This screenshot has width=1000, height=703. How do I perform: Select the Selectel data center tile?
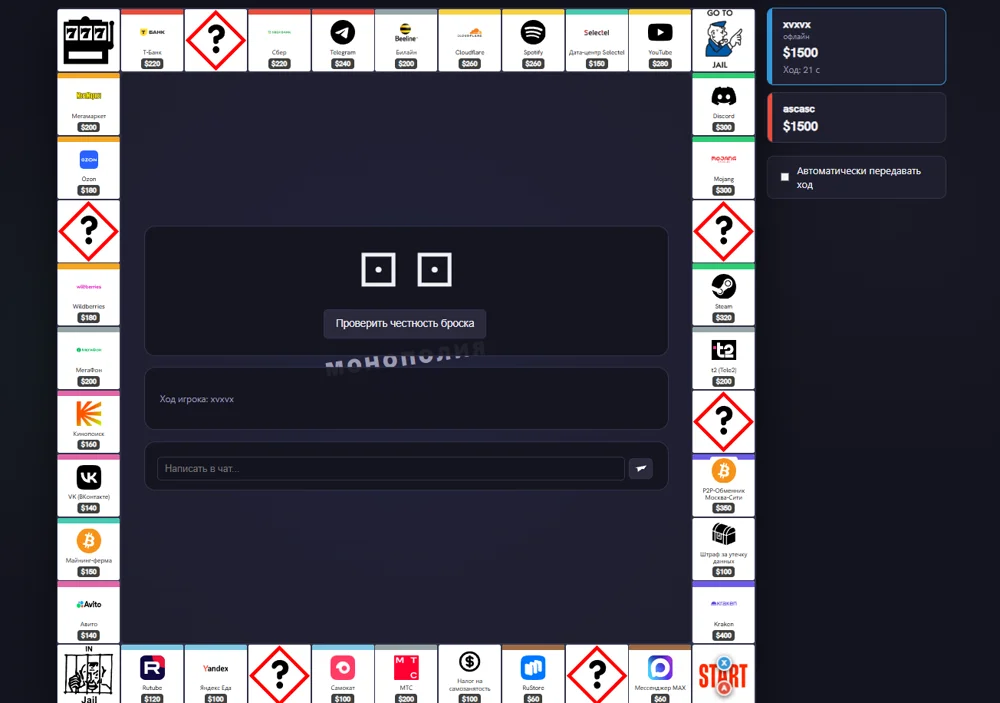tap(596, 40)
